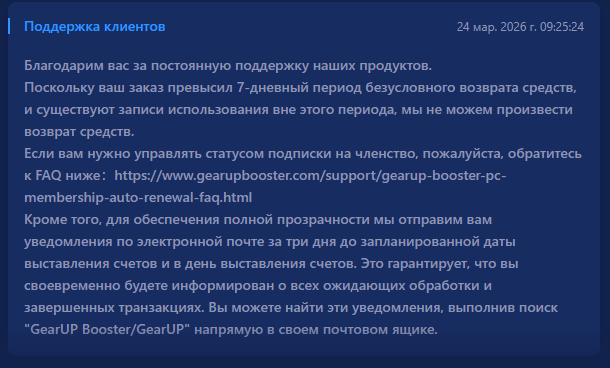Click the line 'Поскольку ваш заказ превысил 7-дневный'
610x368 pixels.
coord(300,88)
